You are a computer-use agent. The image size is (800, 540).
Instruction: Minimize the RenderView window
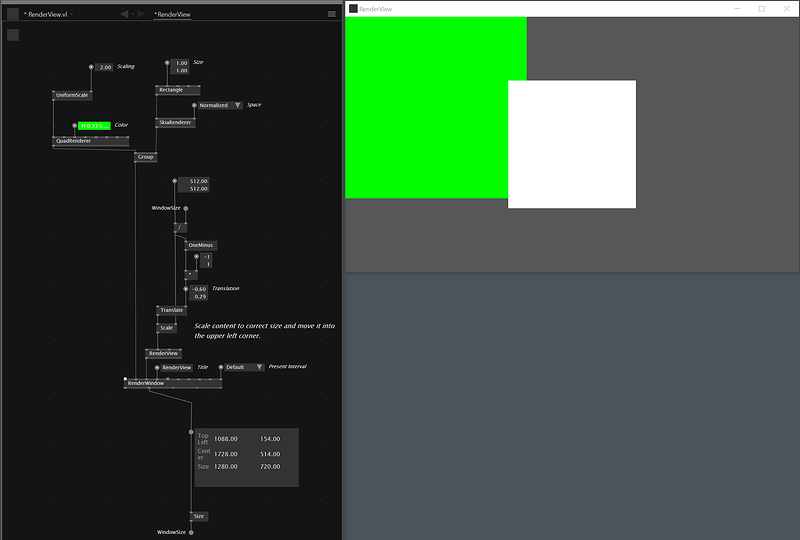pos(737,9)
